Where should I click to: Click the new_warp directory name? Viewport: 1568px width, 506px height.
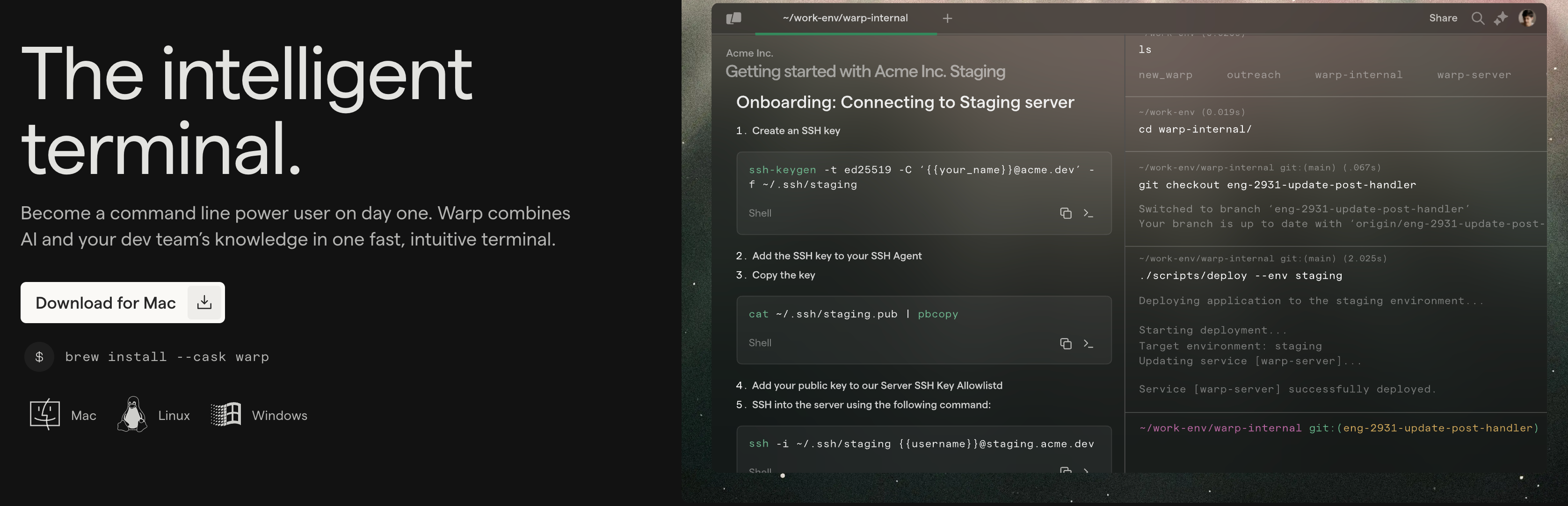coord(1165,75)
